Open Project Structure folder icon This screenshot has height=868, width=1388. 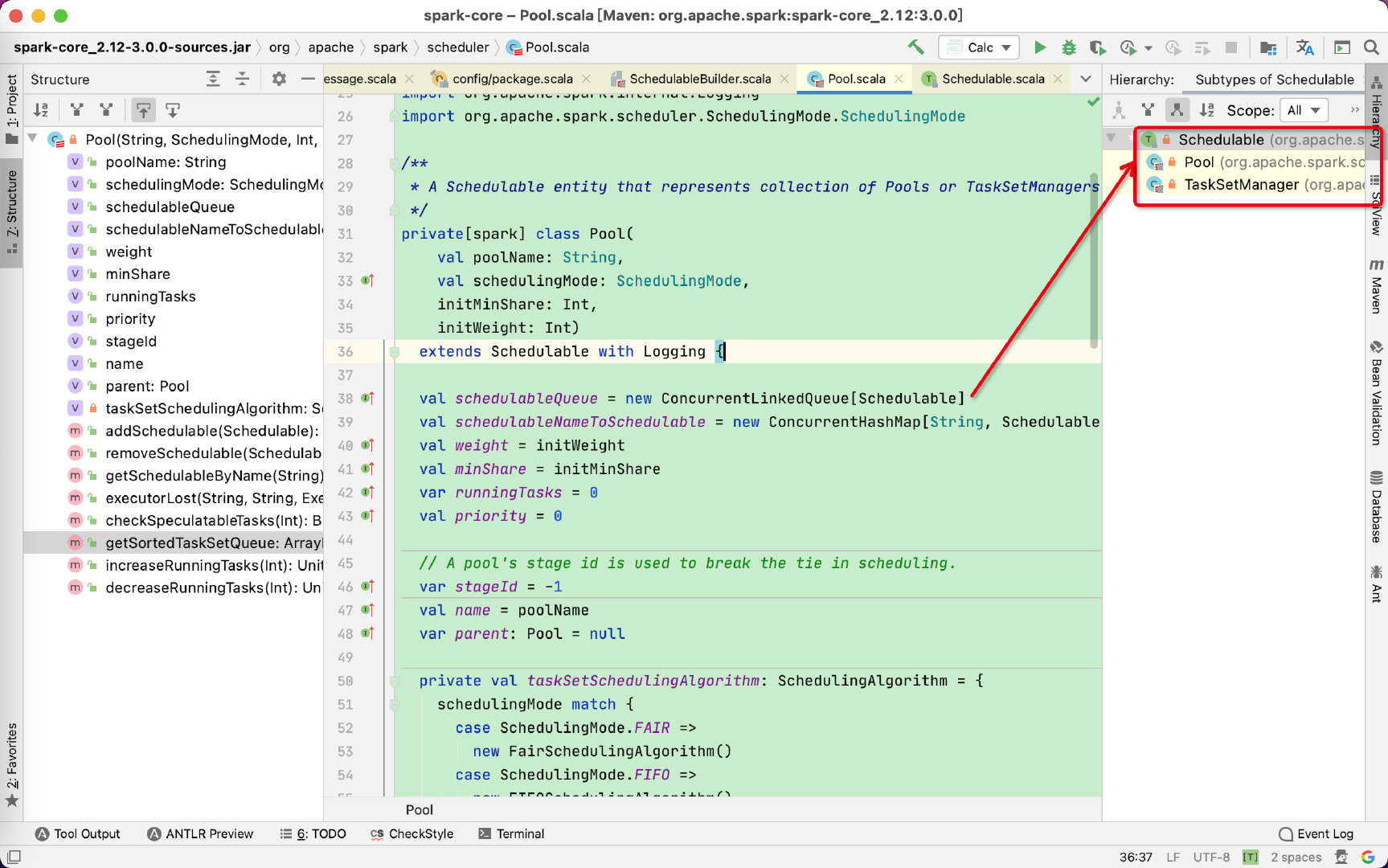click(x=1268, y=47)
